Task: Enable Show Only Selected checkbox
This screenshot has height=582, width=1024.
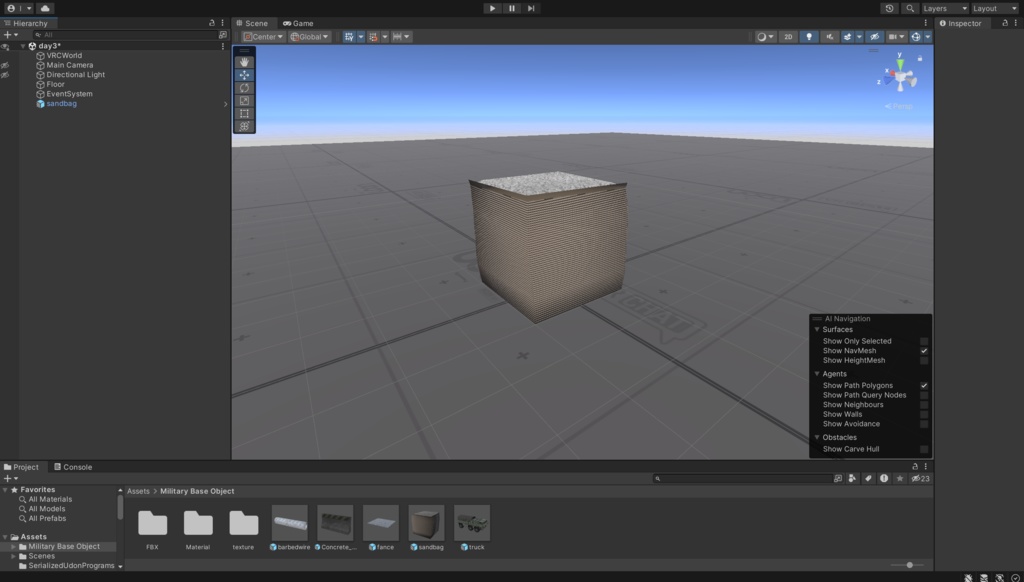Action: (x=924, y=341)
